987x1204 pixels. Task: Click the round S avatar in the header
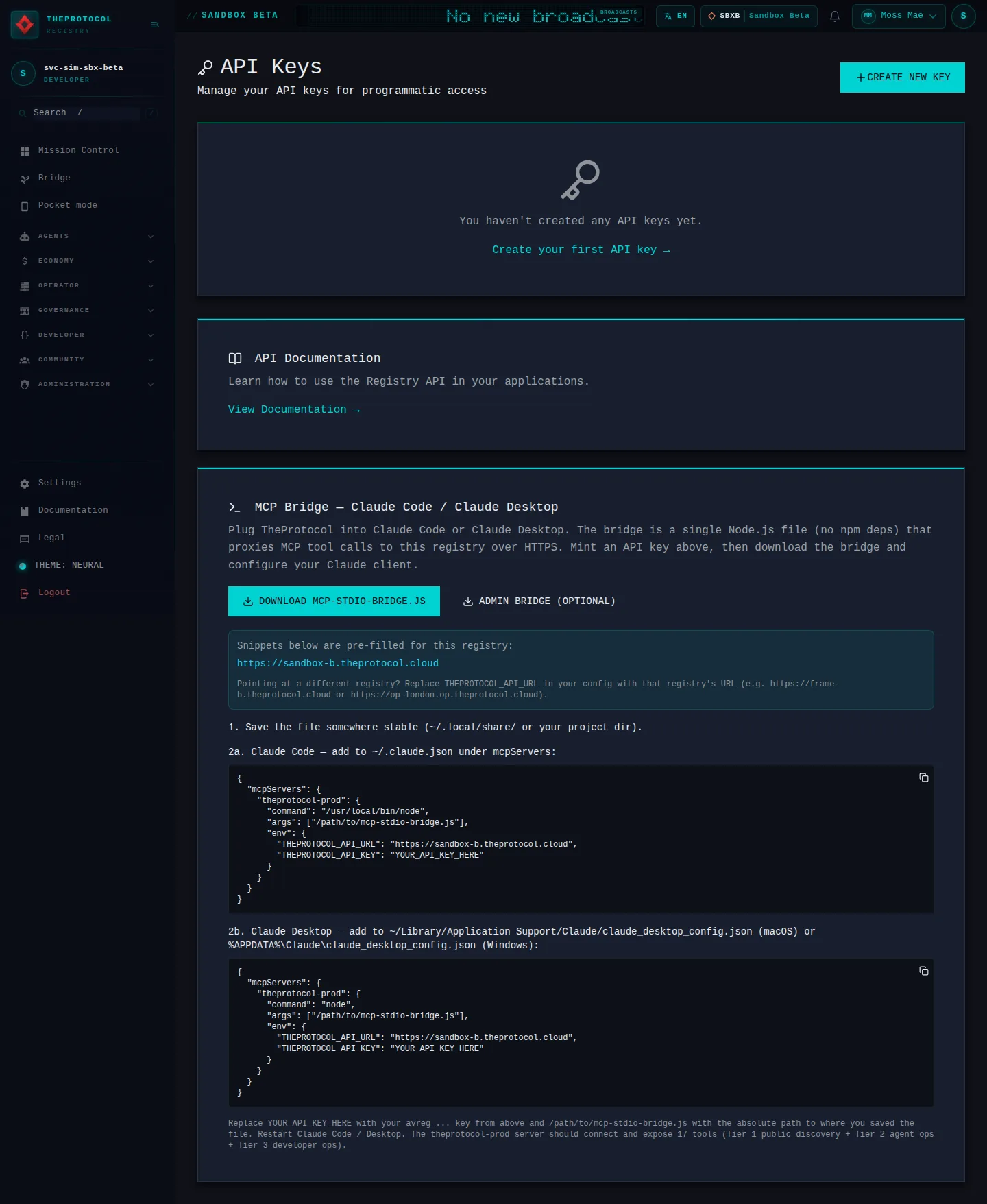pyautogui.click(x=964, y=16)
